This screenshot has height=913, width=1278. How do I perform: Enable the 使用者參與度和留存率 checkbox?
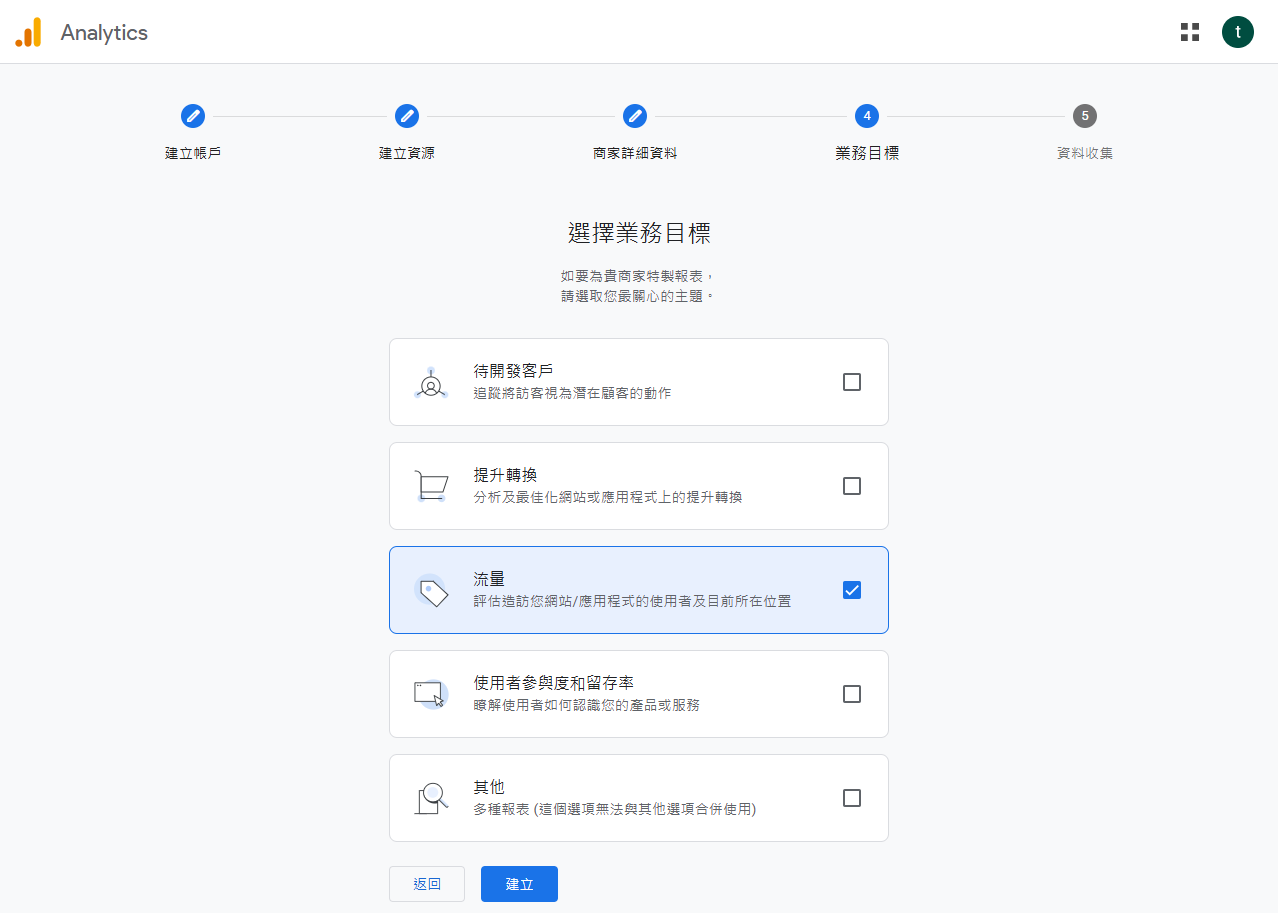click(851, 694)
